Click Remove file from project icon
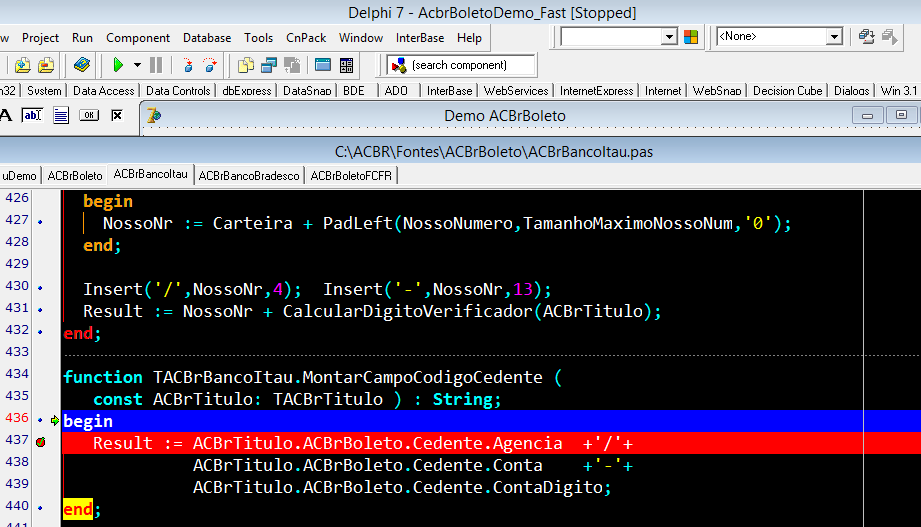 (46, 65)
